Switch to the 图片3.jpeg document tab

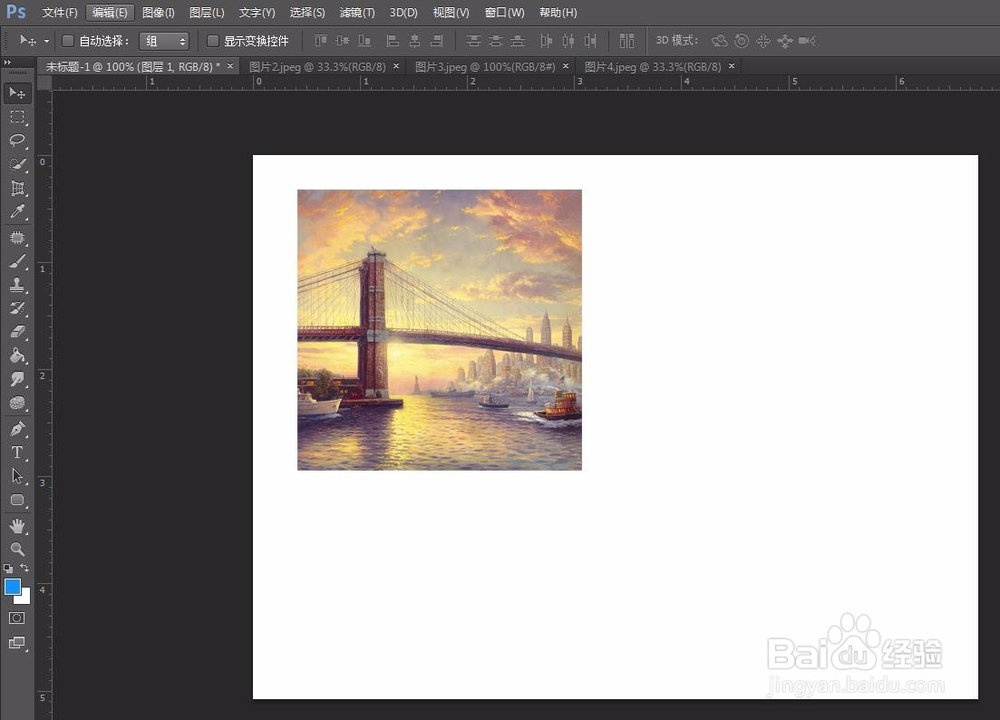tap(485, 66)
